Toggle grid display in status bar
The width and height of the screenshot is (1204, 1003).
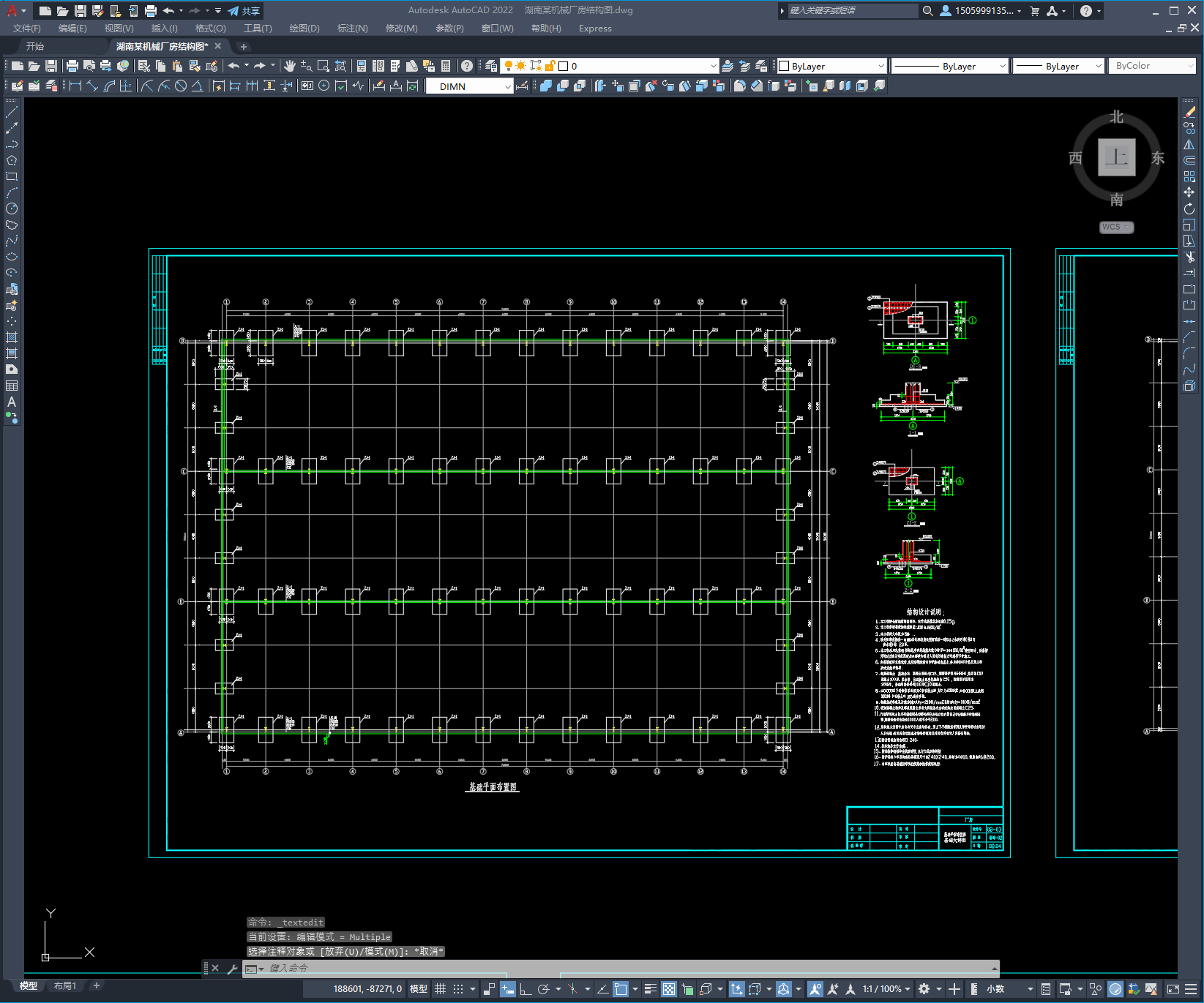pos(440,989)
